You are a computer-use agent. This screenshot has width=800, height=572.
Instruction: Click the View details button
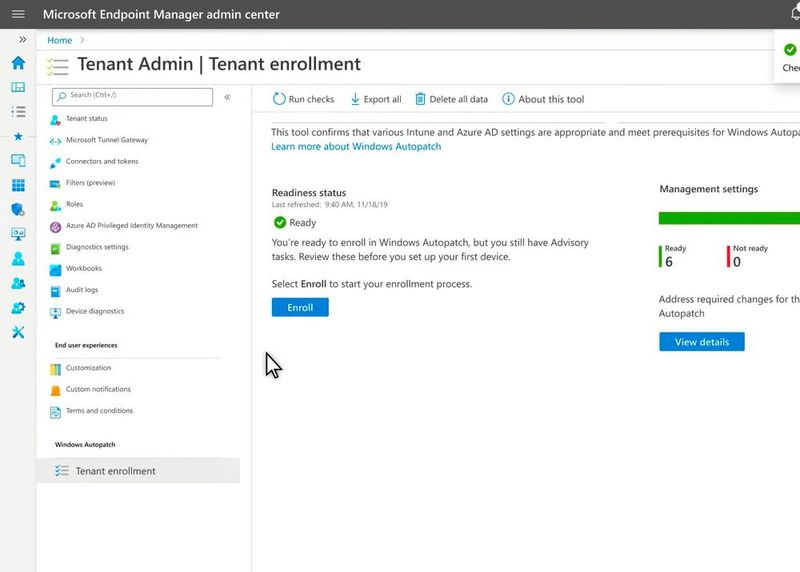point(701,342)
